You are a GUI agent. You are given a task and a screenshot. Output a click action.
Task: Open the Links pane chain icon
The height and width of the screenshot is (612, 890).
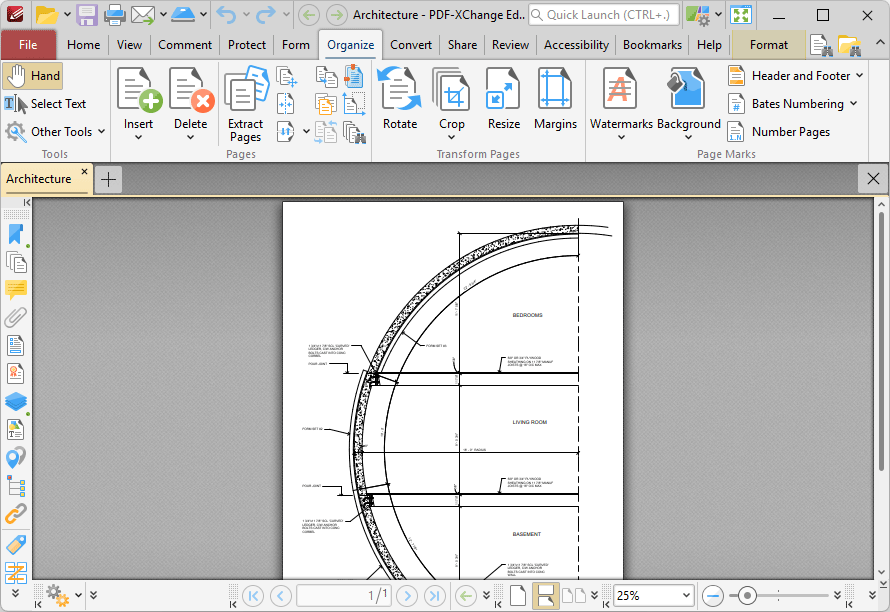point(16,514)
